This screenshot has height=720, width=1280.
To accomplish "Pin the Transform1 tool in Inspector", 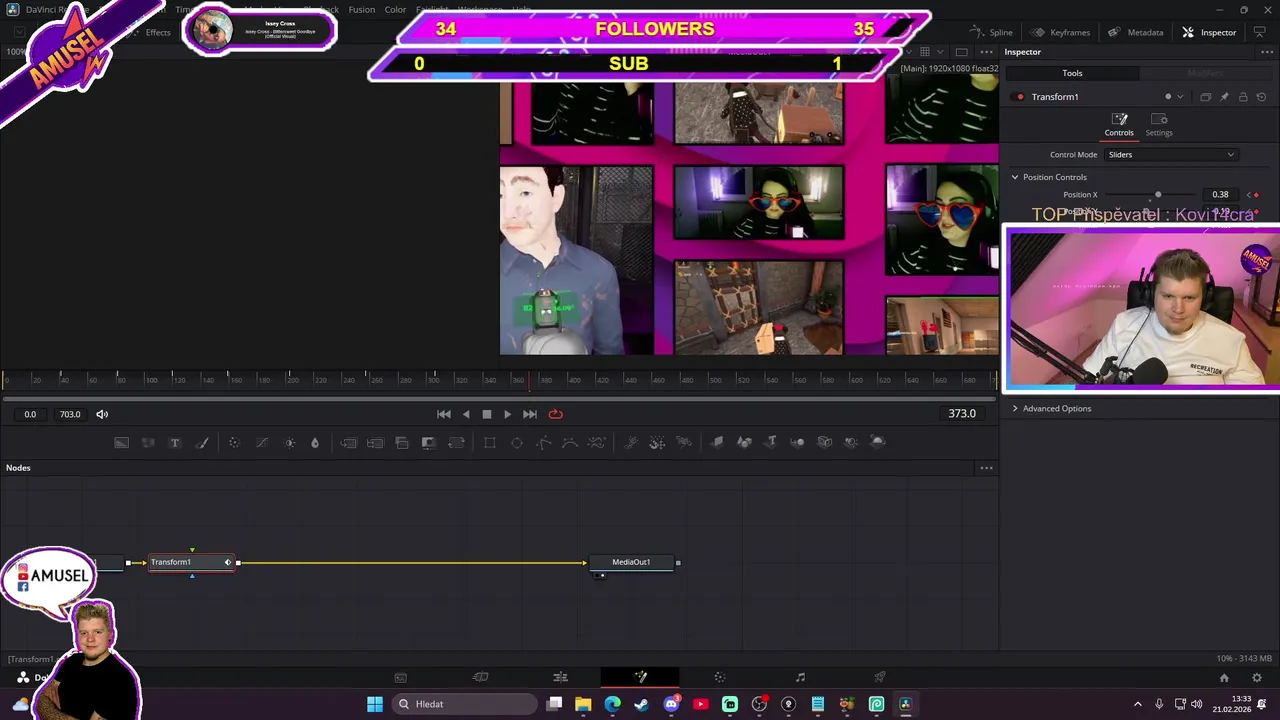I will tap(1224, 97).
